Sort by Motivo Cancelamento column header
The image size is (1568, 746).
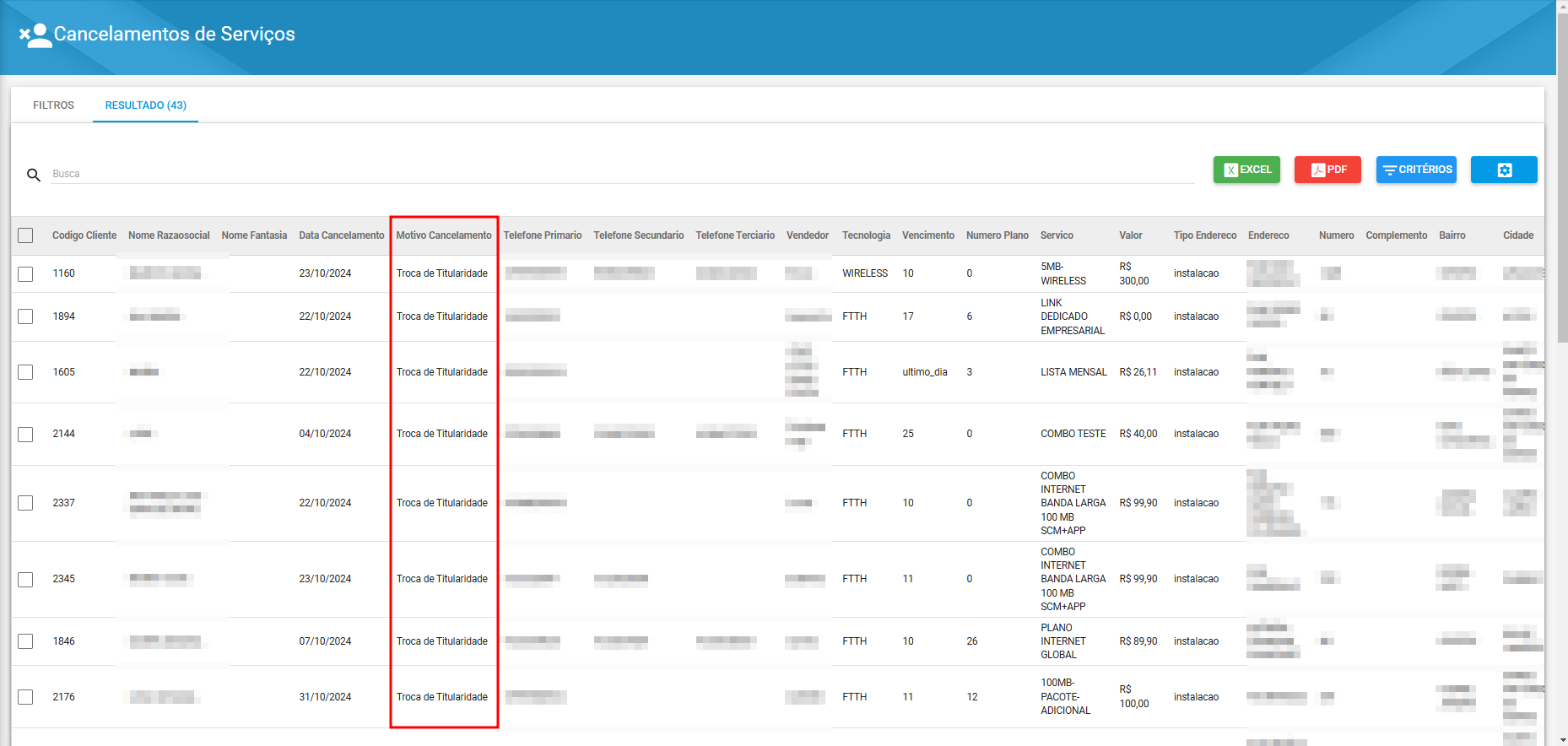point(444,235)
